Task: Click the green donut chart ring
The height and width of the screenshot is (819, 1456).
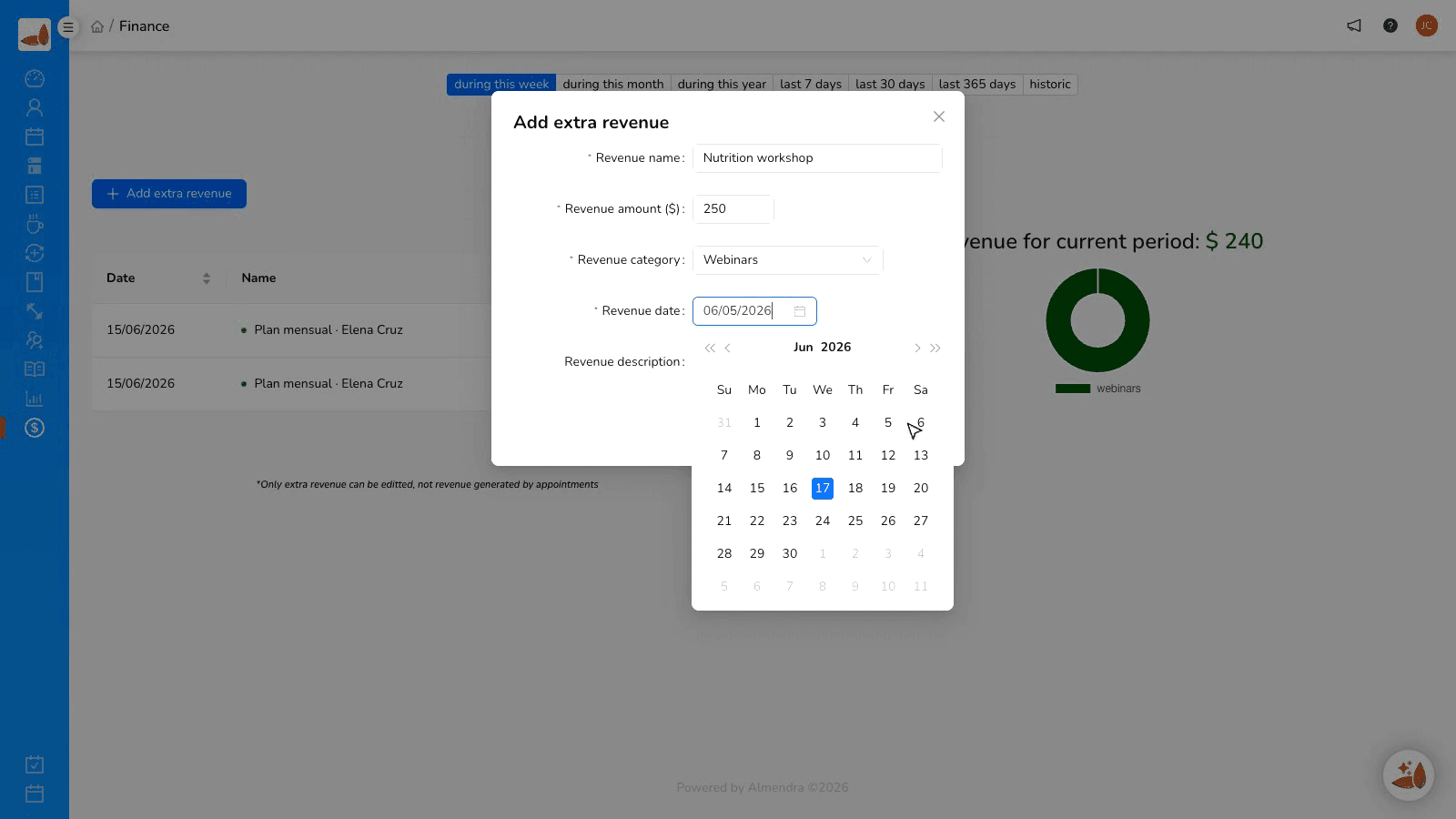Action: (1060, 320)
